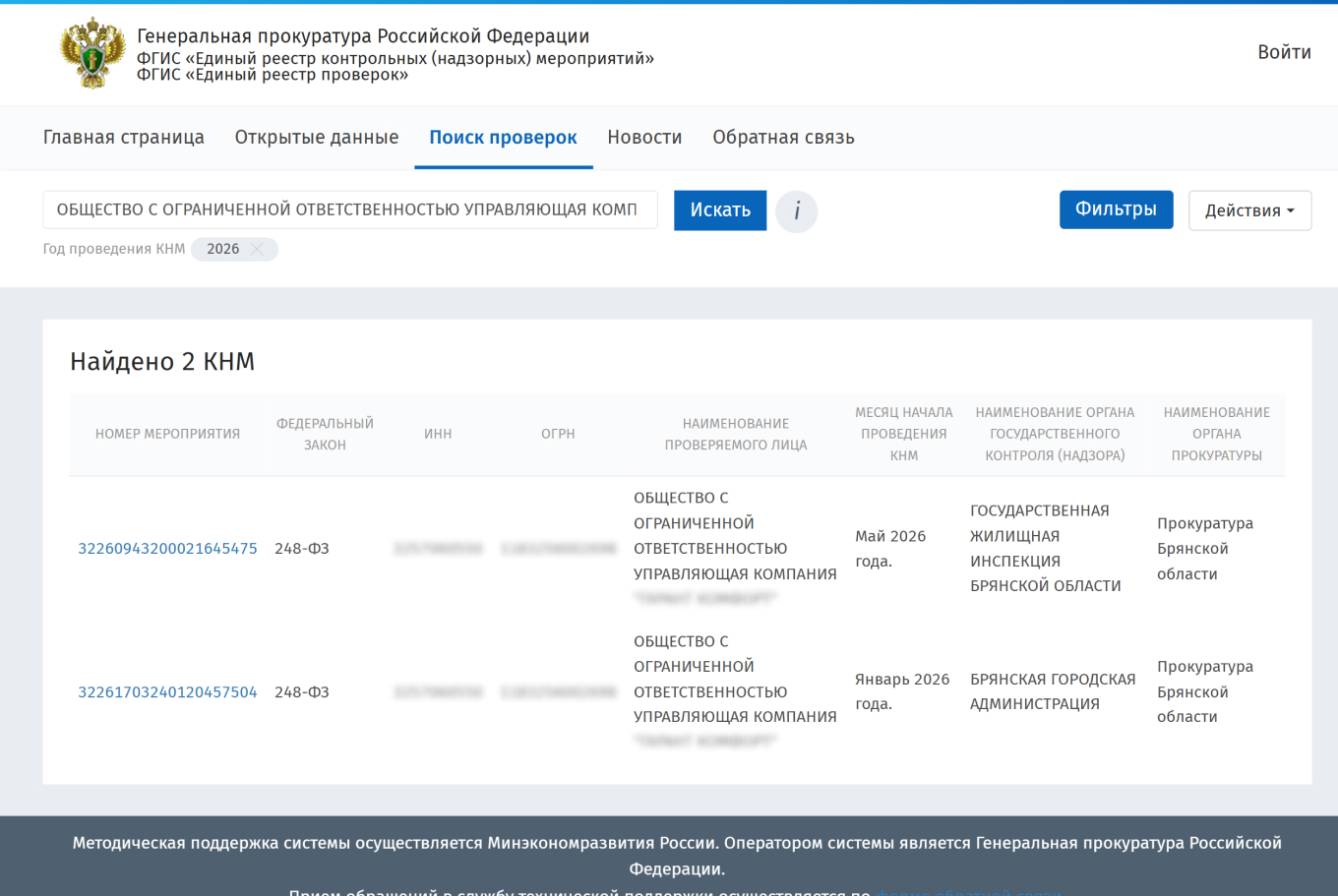Click the Наименование проверяемого лица column header

tap(736, 434)
